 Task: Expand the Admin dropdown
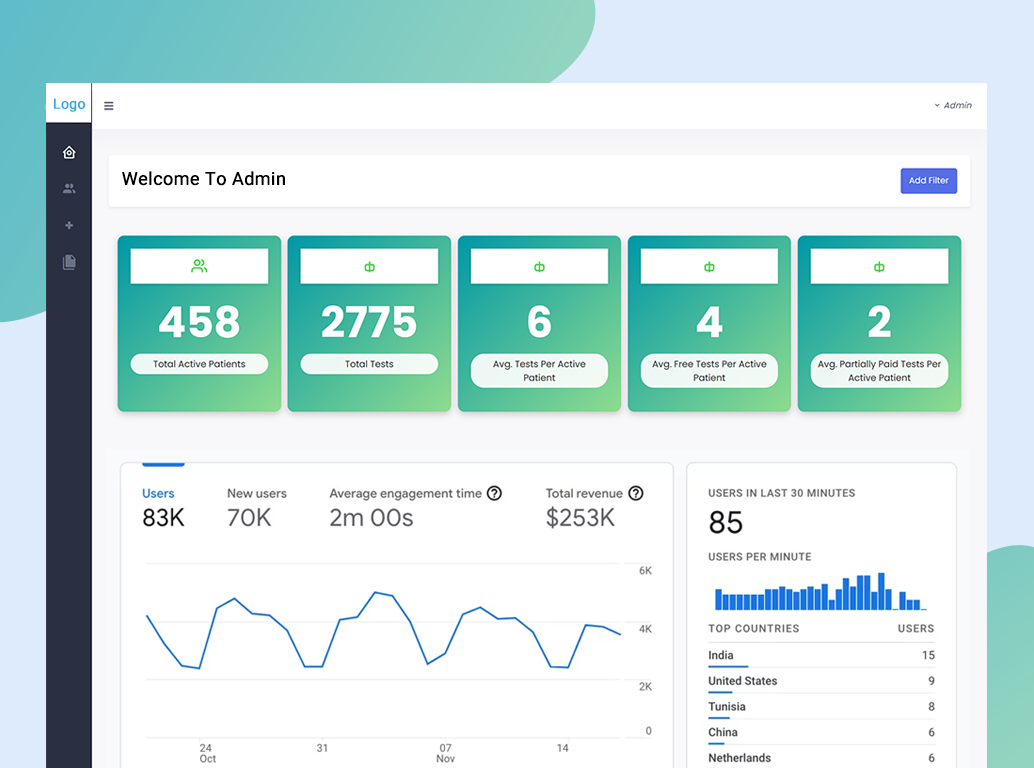tap(953, 105)
